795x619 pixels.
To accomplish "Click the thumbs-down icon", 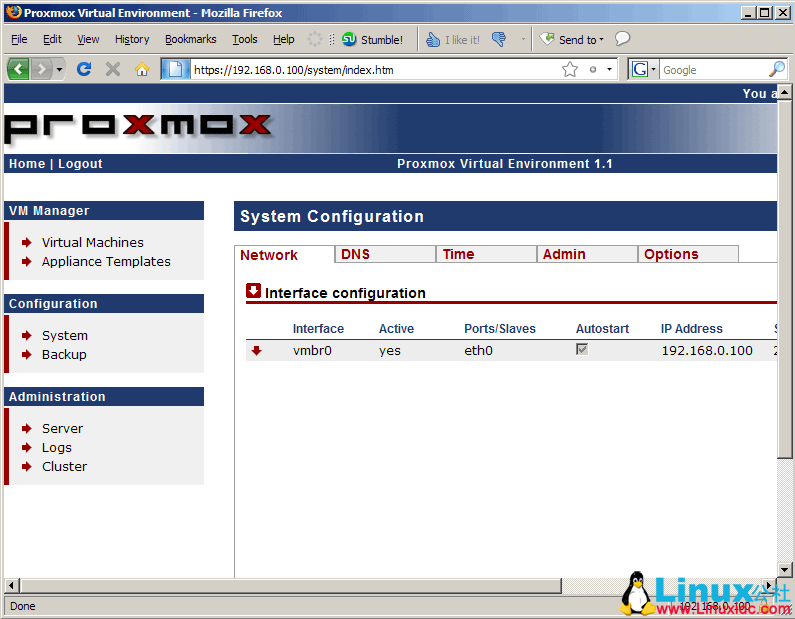I will point(499,39).
